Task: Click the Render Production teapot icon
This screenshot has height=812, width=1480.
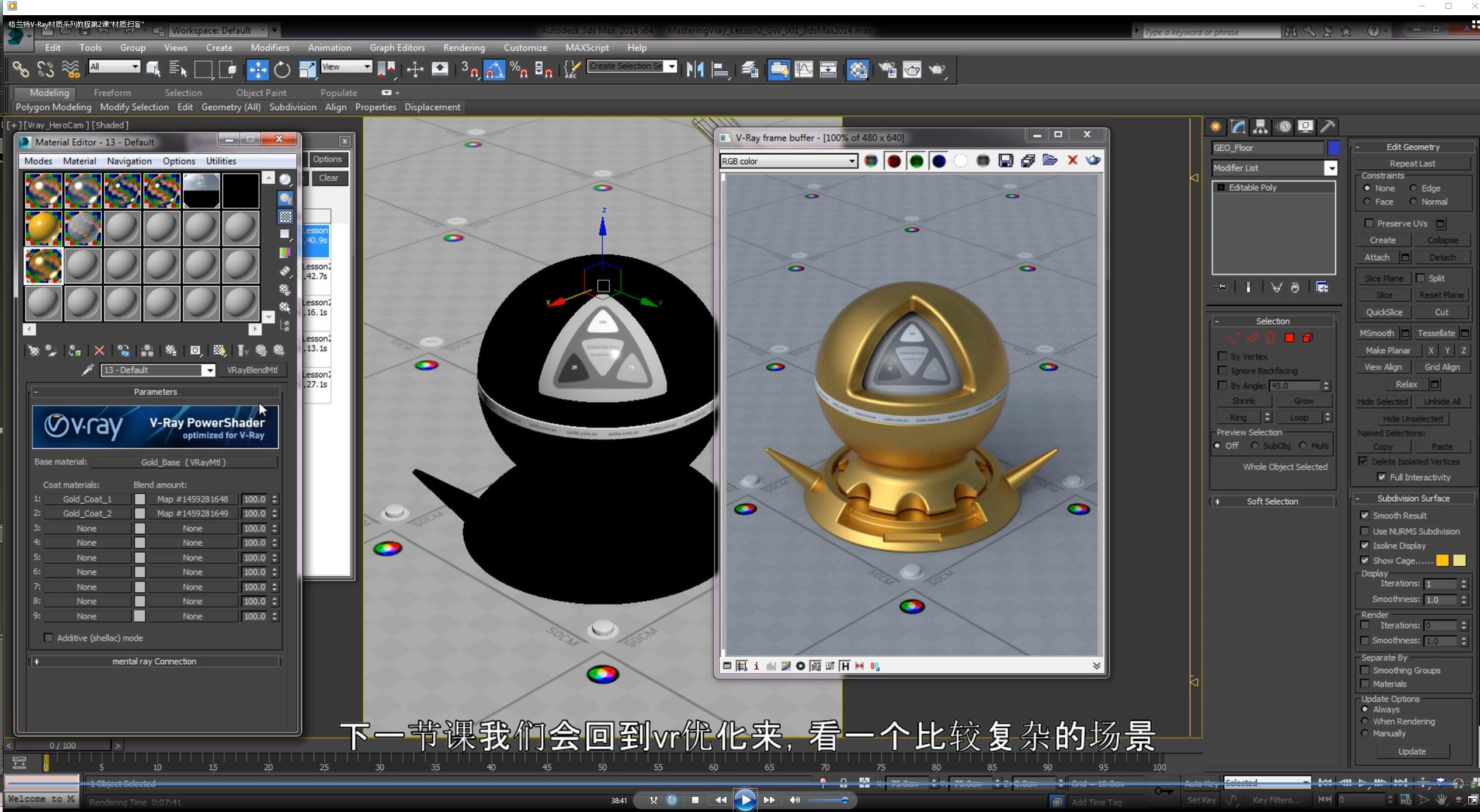Action: (937, 69)
